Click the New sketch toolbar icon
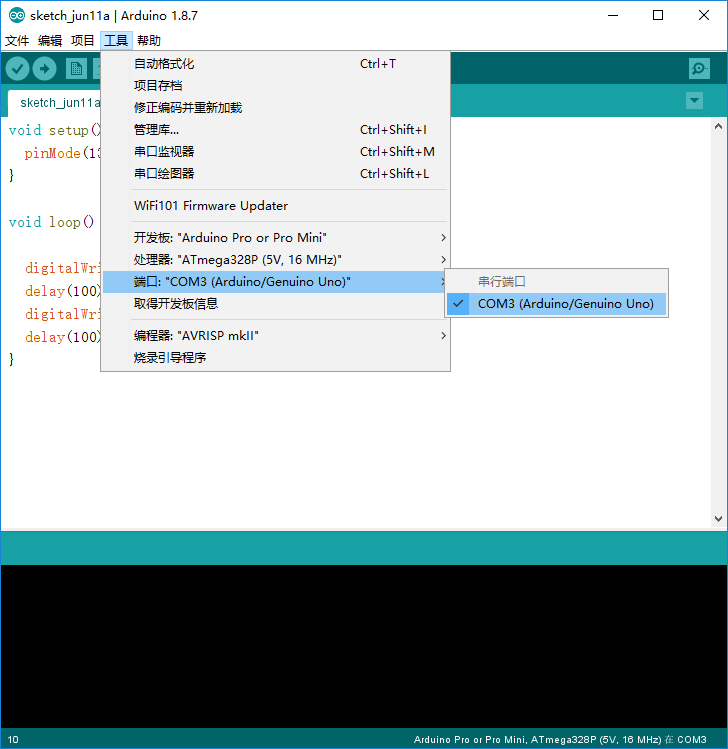 click(x=76, y=69)
